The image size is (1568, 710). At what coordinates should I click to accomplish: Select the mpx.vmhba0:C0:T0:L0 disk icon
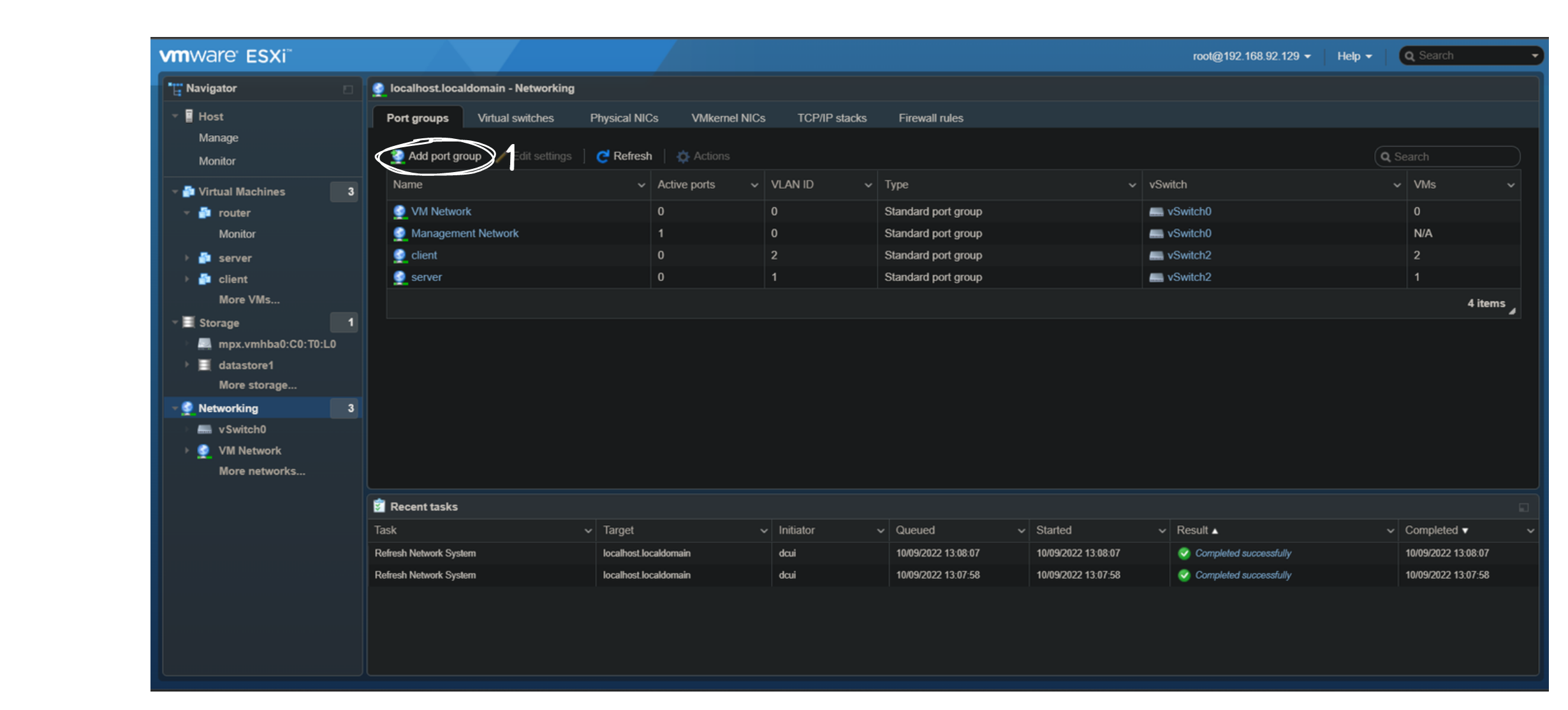(205, 344)
